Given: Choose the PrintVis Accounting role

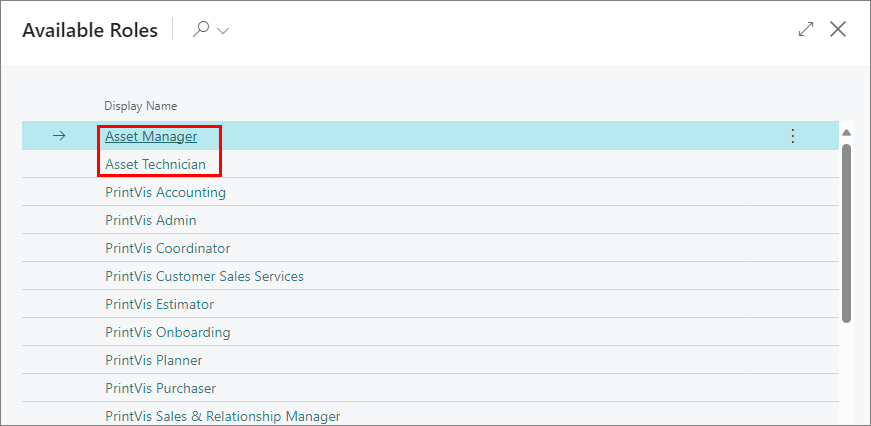Looking at the screenshot, I should (165, 192).
